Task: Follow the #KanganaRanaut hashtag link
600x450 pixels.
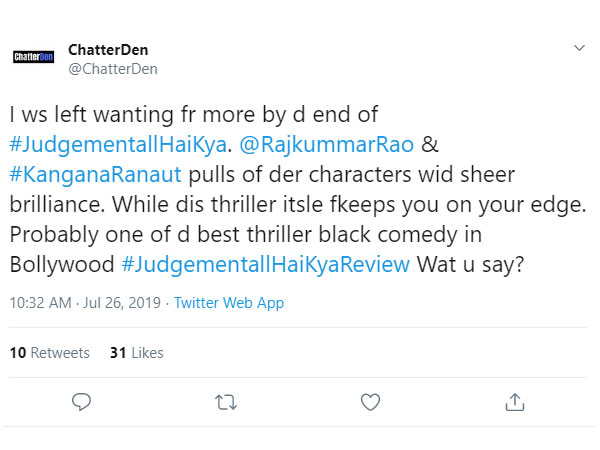Action: [95, 174]
